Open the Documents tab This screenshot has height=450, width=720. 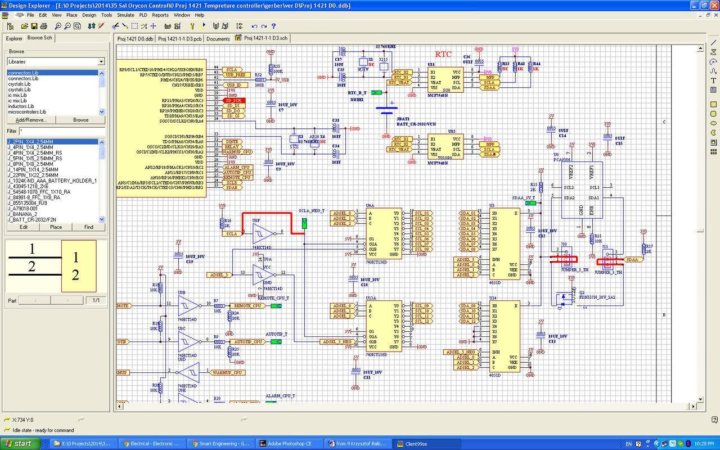point(218,38)
